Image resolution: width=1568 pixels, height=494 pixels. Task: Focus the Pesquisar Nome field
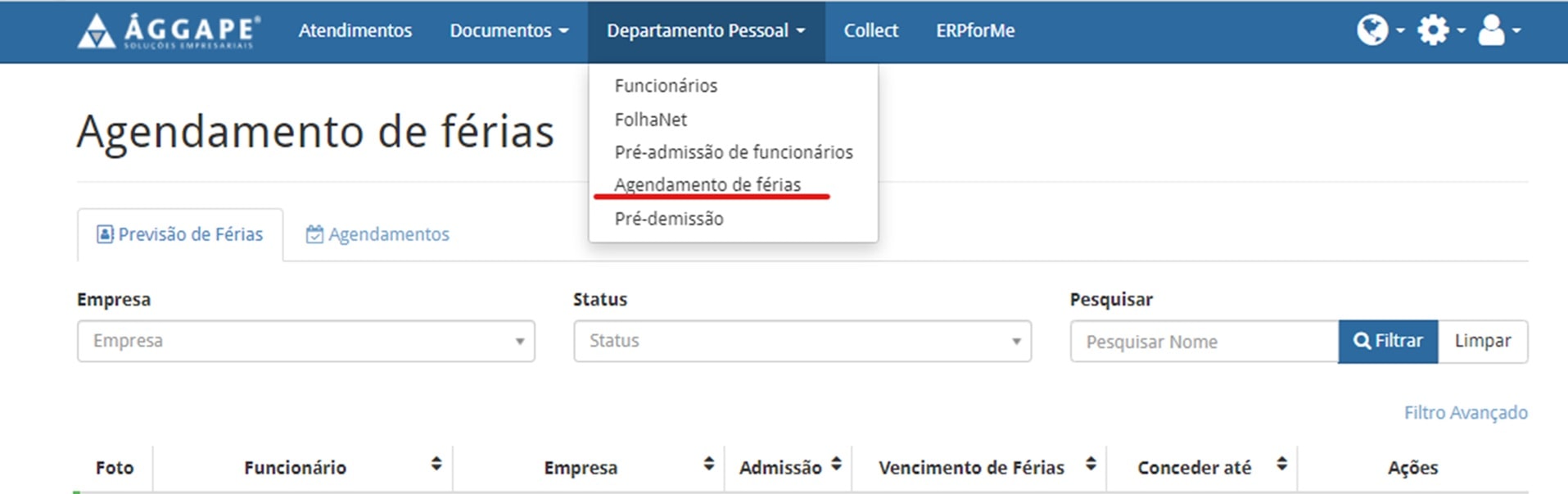pos(1204,342)
